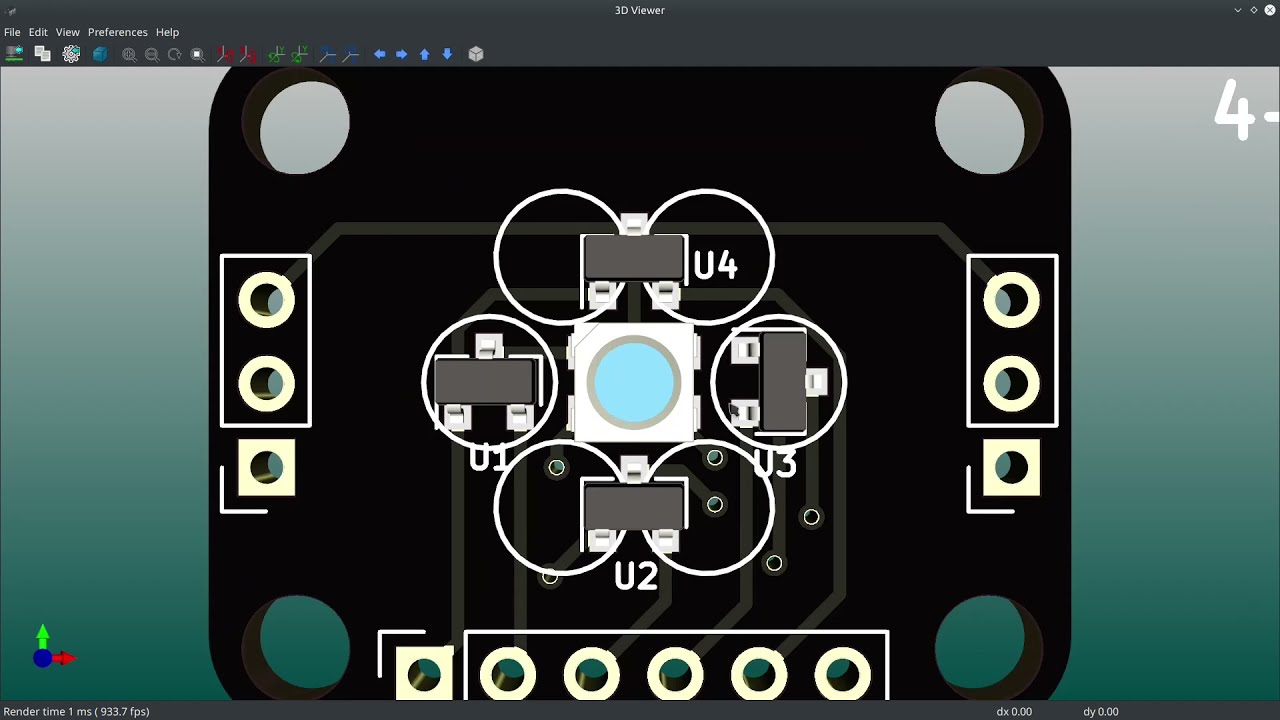
Task: Move the board up with arrow icon
Action: [x=425, y=54]
